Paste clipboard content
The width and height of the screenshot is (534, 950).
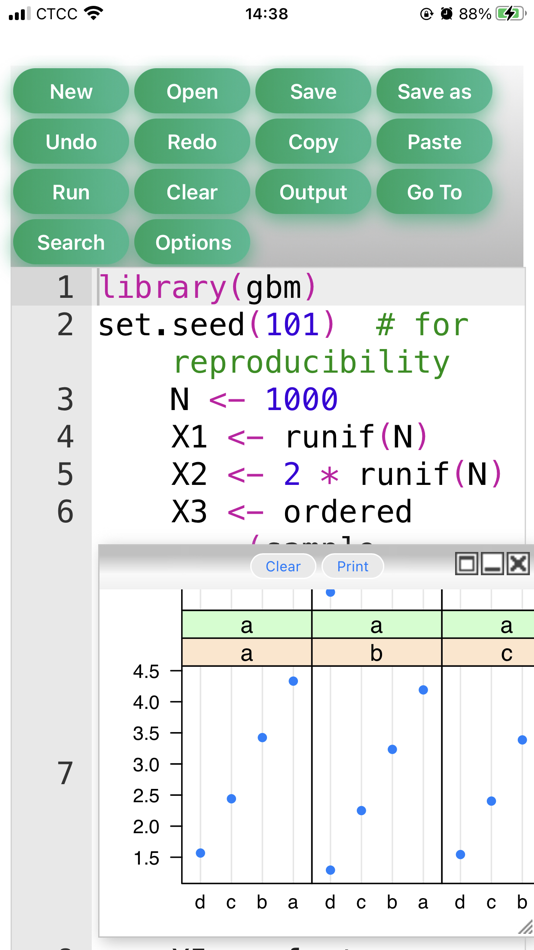pos(435,142)
